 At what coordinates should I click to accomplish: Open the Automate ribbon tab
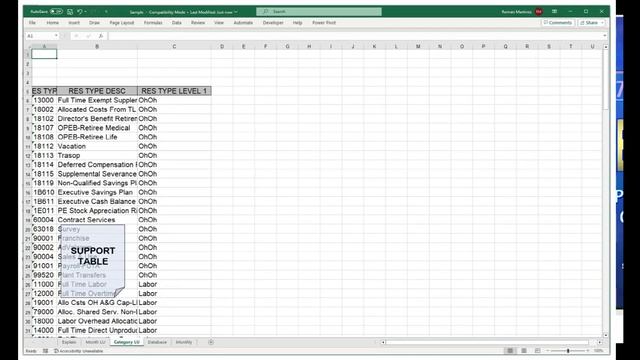pyautogui.click(x=243, y=23)
